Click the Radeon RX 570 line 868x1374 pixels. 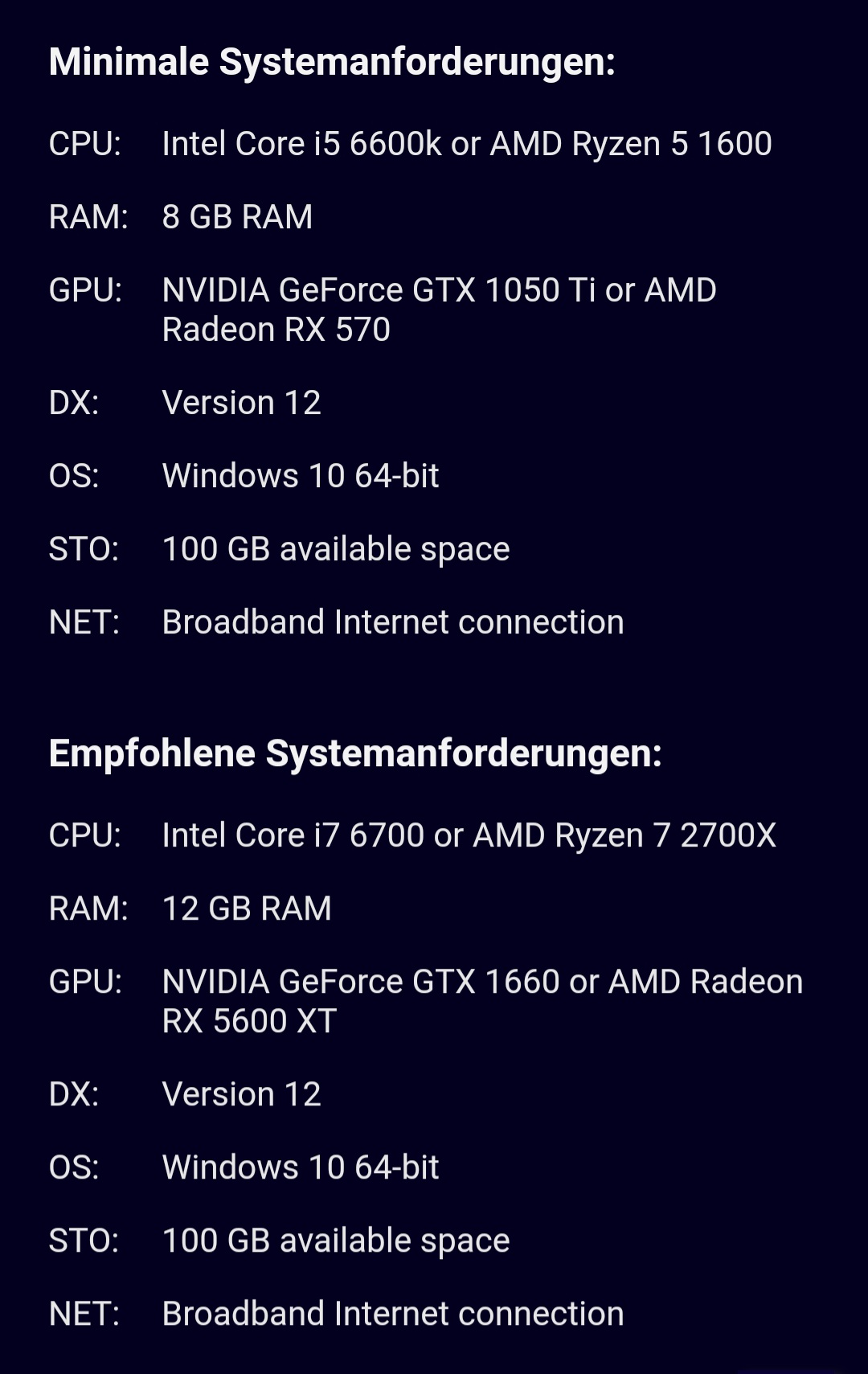tap(276, 330)
